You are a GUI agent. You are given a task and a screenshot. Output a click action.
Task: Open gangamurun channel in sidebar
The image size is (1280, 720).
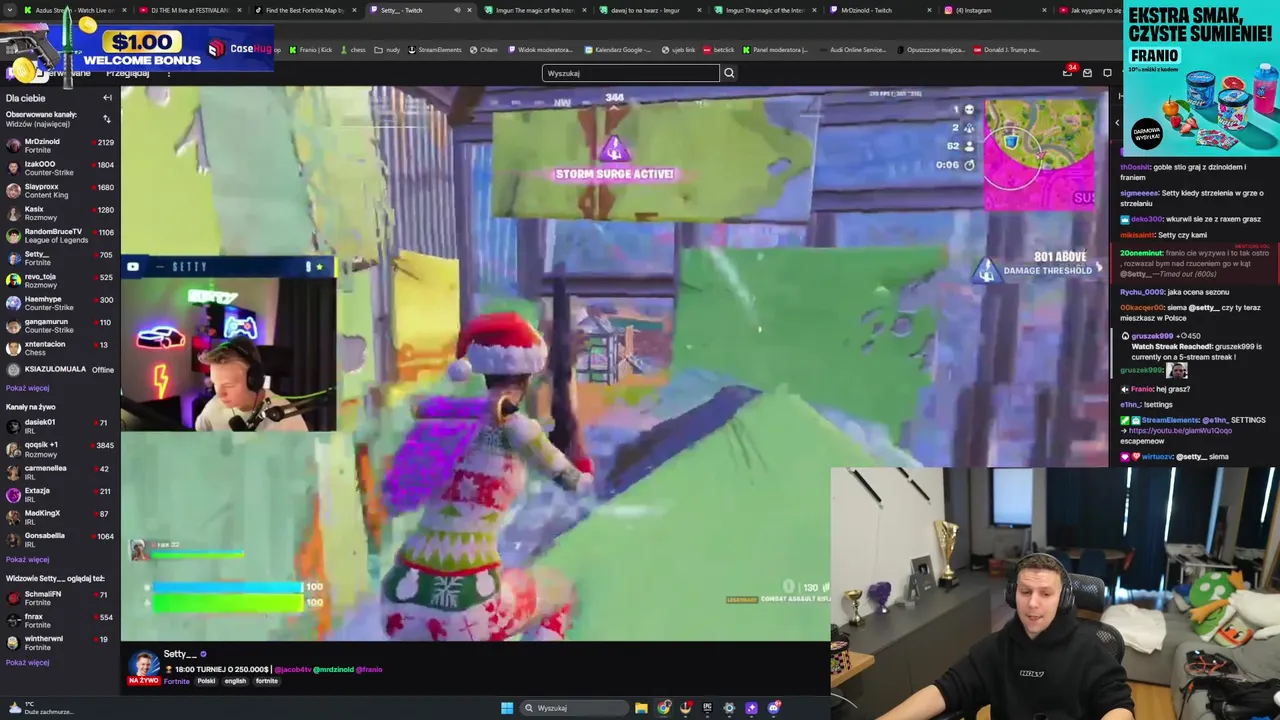click(x=60, y=326)
